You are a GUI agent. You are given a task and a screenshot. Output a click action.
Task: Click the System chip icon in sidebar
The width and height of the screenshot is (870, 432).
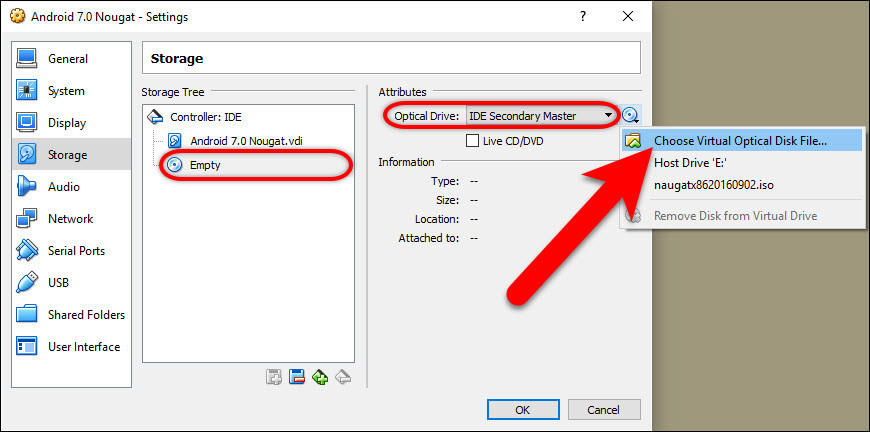tap(27, 91)
